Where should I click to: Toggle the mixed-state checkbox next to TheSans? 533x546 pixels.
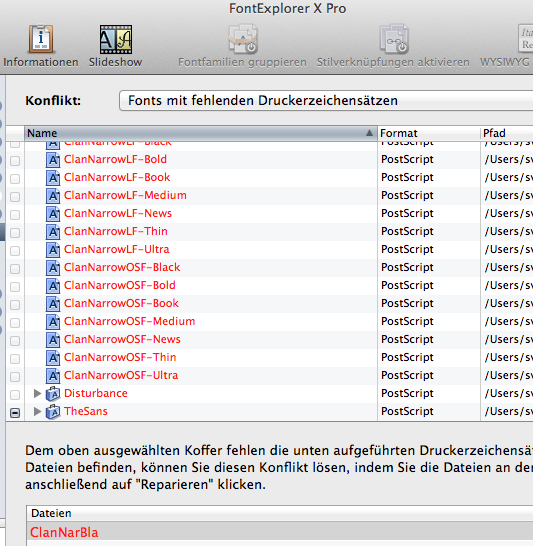15,413
